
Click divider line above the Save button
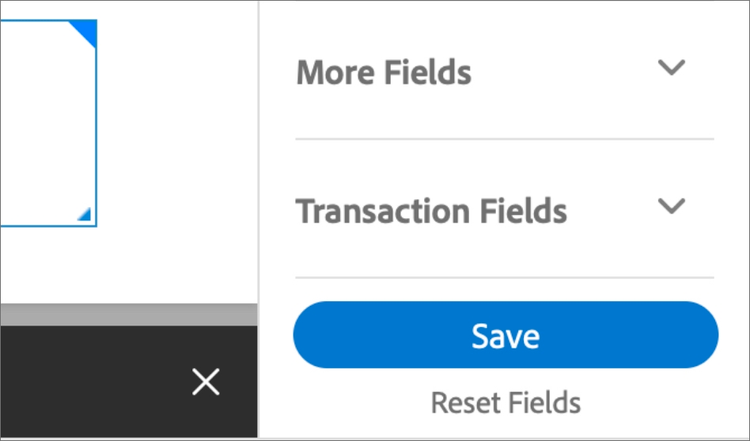pyautogui.click(x=505, y=277)
